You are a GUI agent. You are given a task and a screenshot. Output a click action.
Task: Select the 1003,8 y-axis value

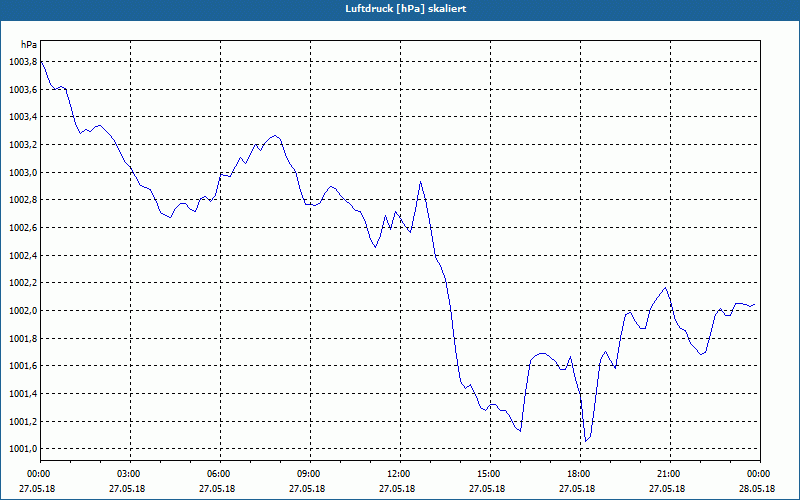coord(23,62)
